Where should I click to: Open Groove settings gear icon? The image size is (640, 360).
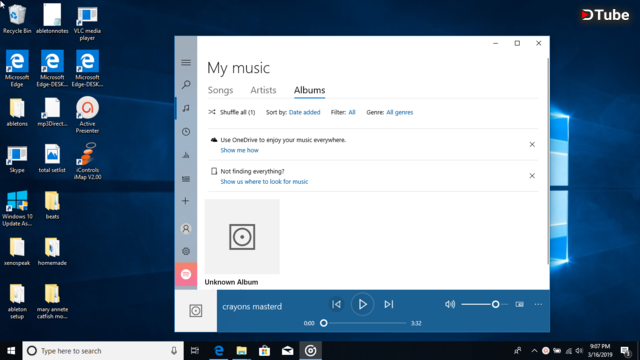pyautogui.click(x=186, y=251)
